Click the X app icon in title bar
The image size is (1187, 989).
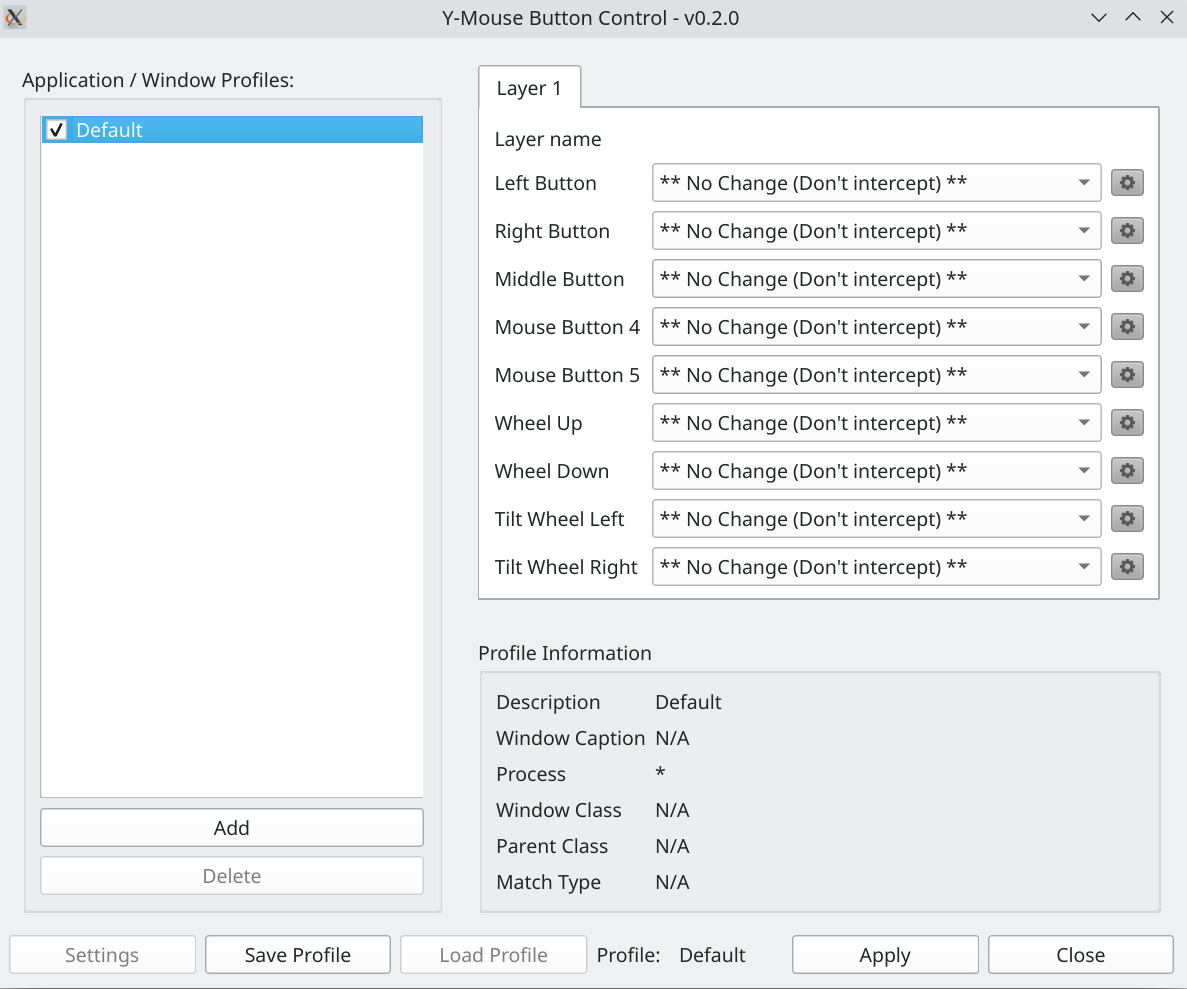click(x=14, y=17)
